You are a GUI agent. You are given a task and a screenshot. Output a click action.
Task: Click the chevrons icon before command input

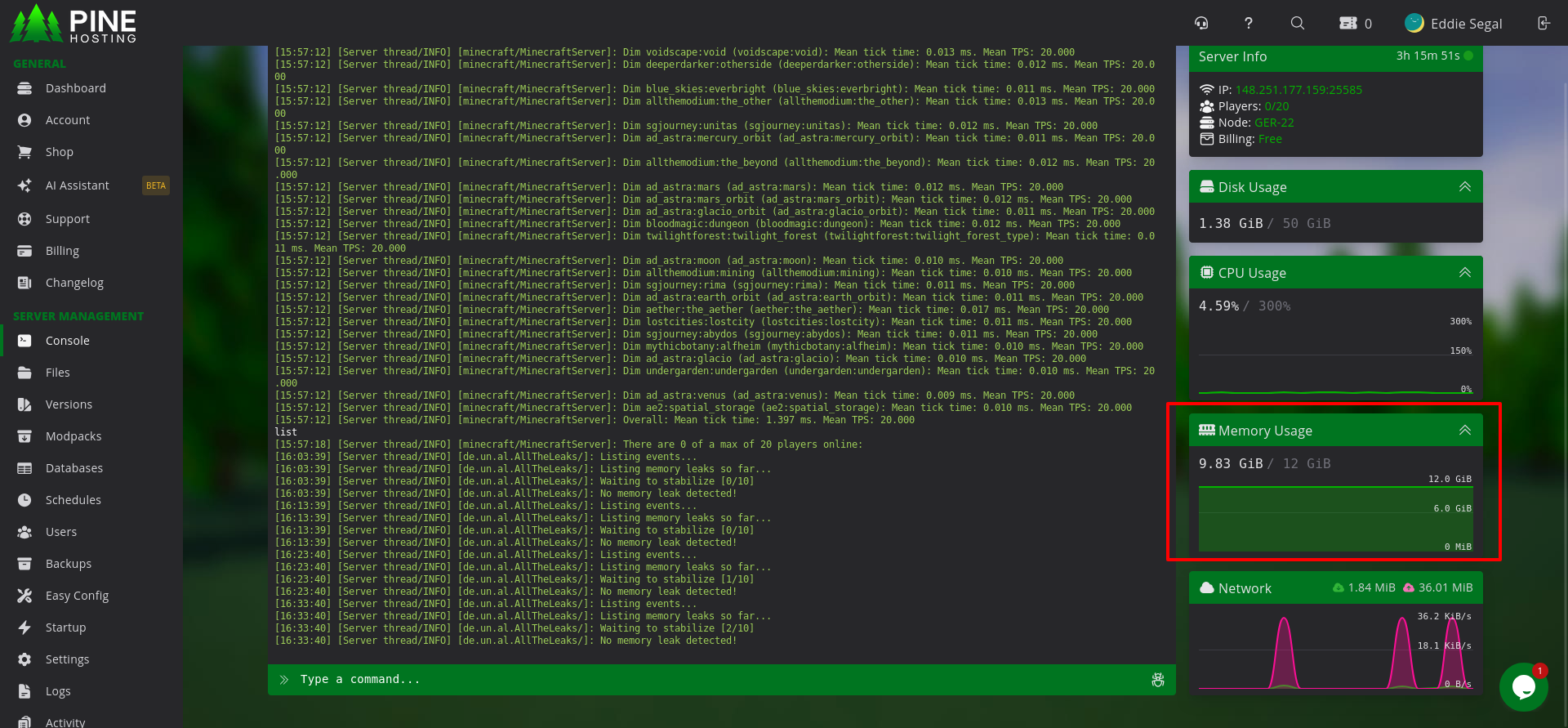[284, 680]
